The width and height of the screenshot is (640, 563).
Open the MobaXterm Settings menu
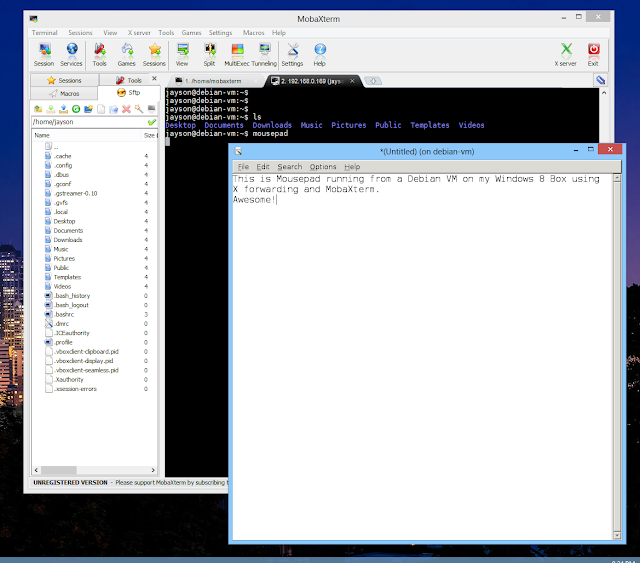click(x=220, y=33)
